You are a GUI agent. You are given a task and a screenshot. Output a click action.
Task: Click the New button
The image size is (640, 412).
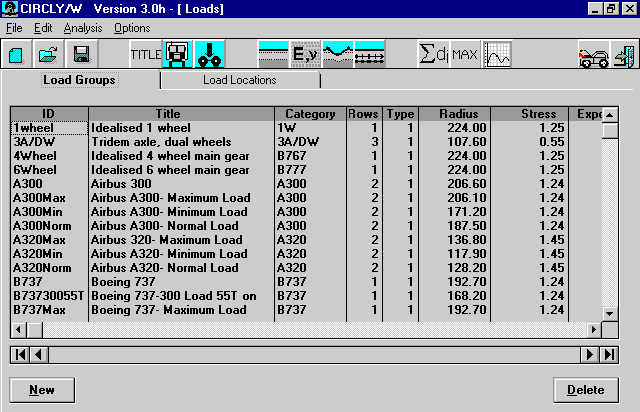[42, 390]
